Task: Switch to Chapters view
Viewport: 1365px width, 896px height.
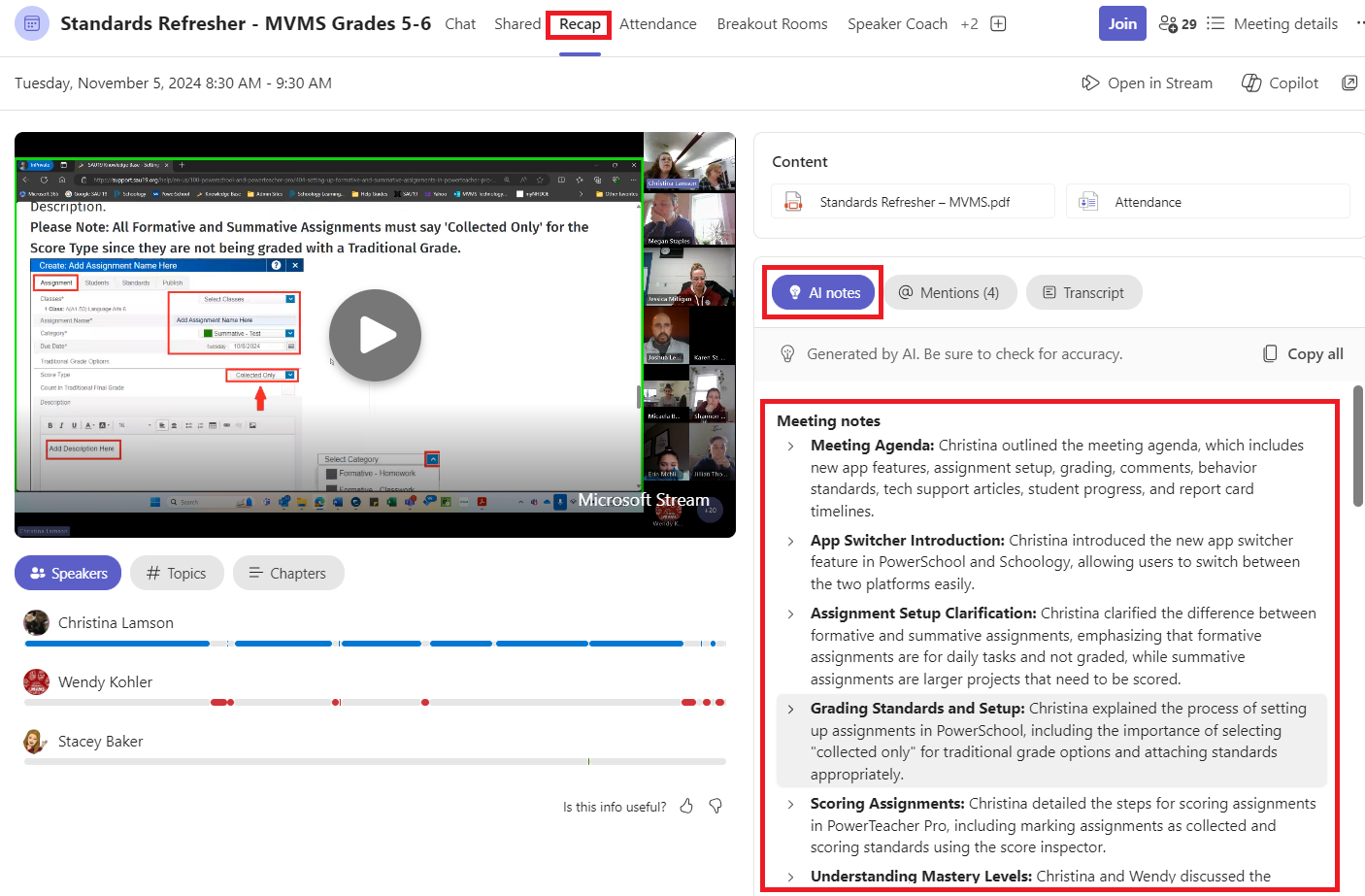Action: tap(288, 573)
